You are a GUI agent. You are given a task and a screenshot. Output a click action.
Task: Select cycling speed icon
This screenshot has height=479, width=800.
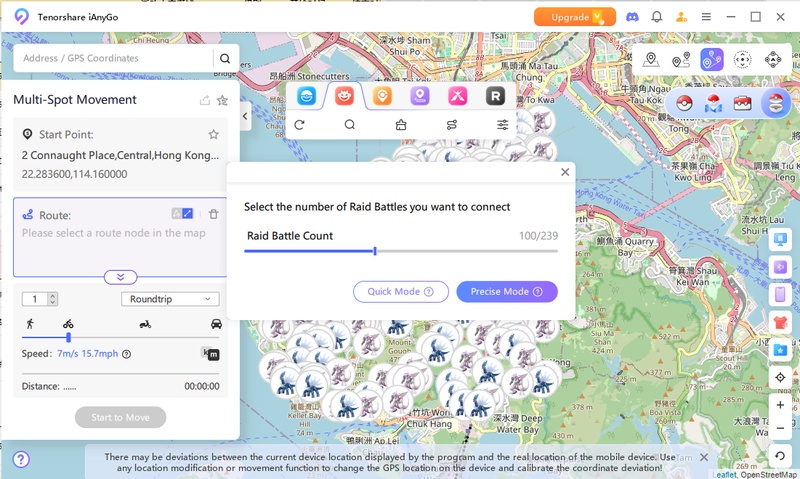tap(68, 324)
